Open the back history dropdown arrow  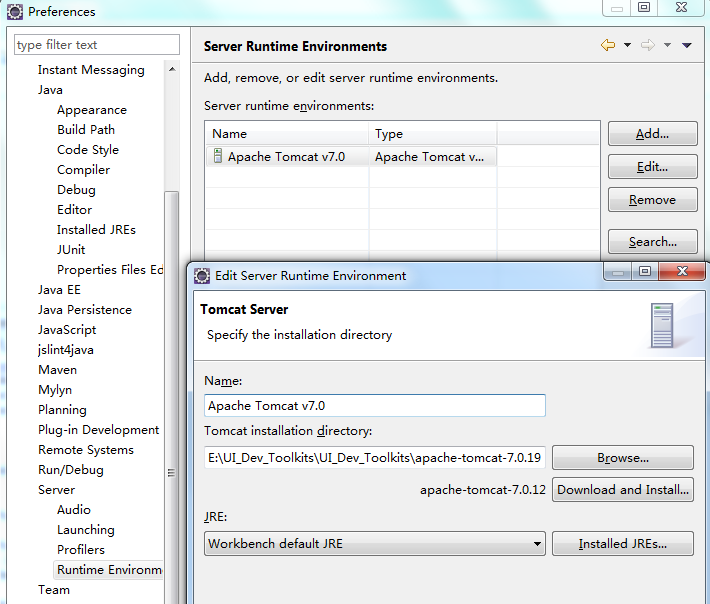coord(627,45)
